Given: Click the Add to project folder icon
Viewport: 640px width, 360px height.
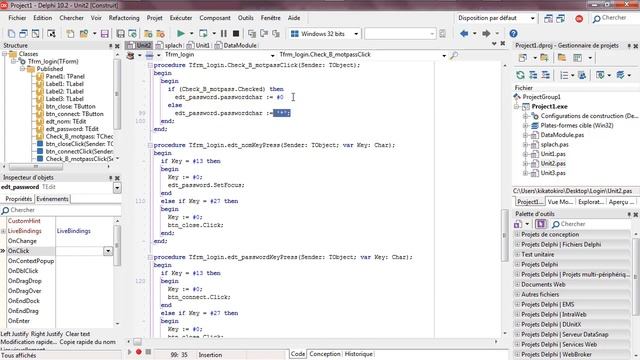Looking at the screenshot, I should click(544, 58).
